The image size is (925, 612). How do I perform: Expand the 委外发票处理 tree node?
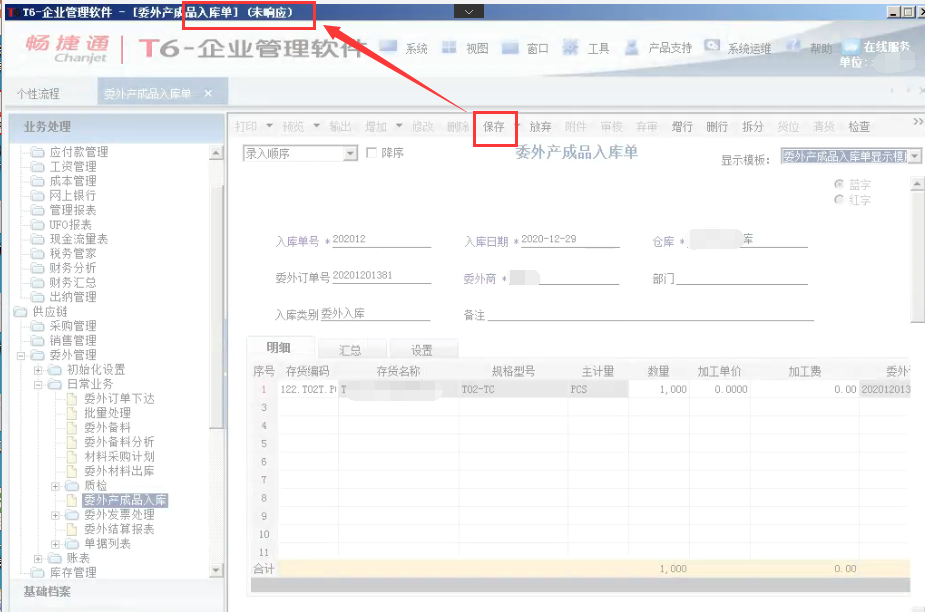point(55,515)
